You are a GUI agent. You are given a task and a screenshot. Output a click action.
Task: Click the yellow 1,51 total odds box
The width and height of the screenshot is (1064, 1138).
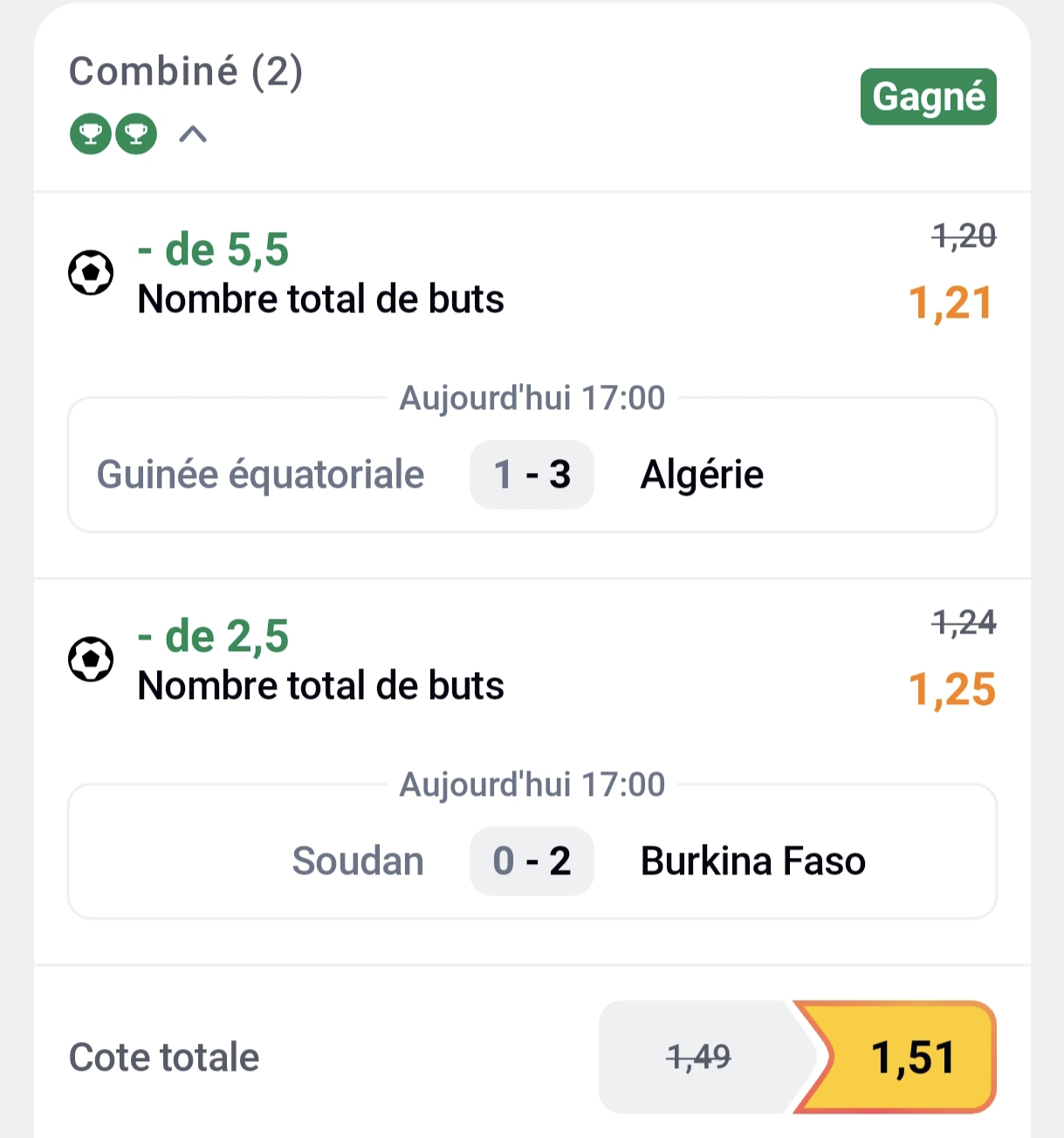pos(912,1058)
